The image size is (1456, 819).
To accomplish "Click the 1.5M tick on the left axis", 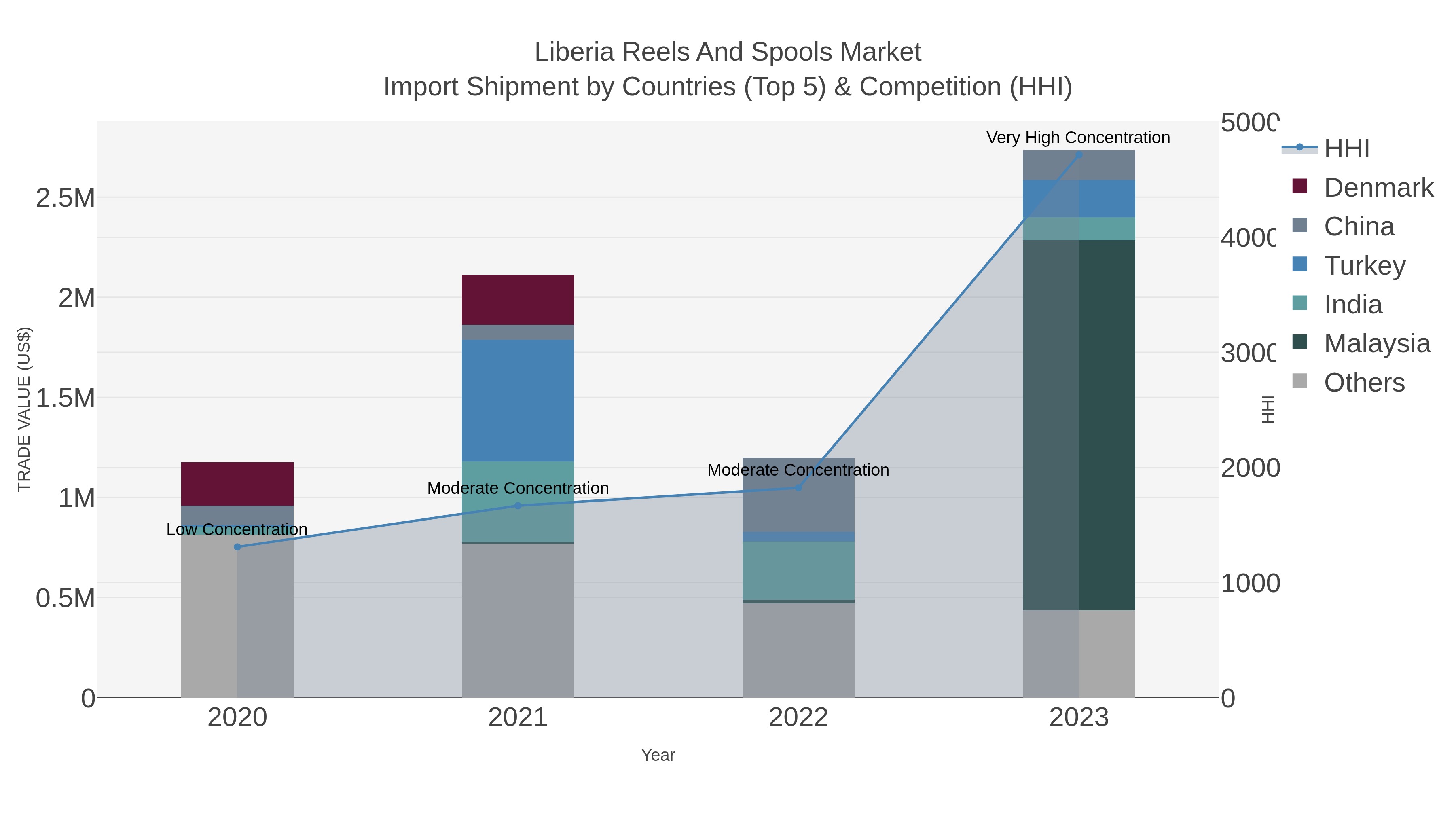I will pos(66,398).
